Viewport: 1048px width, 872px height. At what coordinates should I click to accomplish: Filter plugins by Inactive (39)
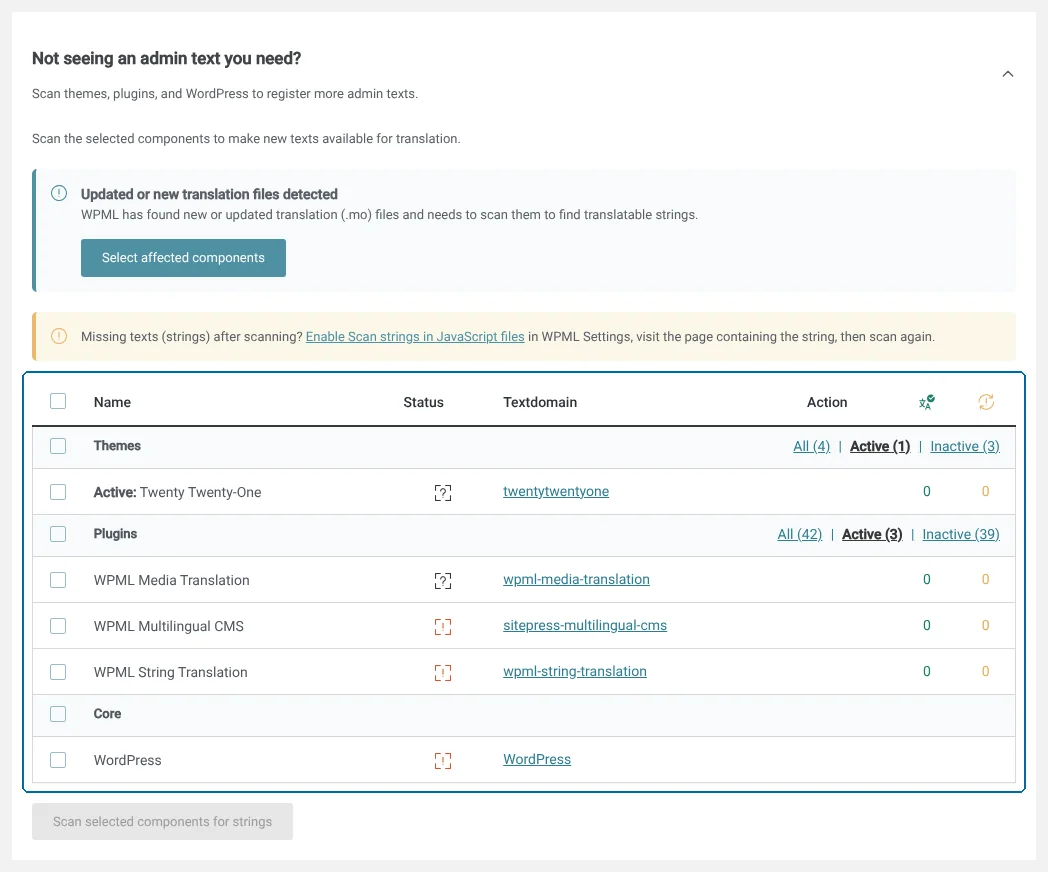[961, 535]
